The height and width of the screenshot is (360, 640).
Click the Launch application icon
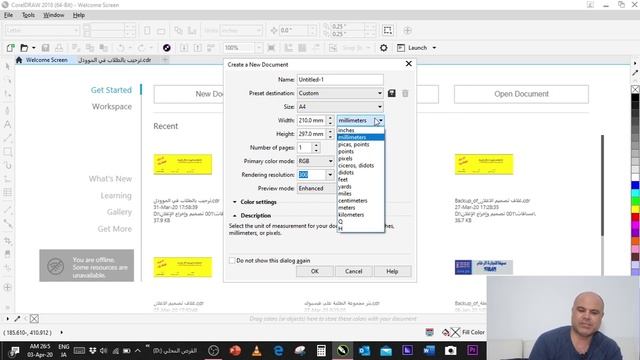pyautogui.click(x=401, y=48)
